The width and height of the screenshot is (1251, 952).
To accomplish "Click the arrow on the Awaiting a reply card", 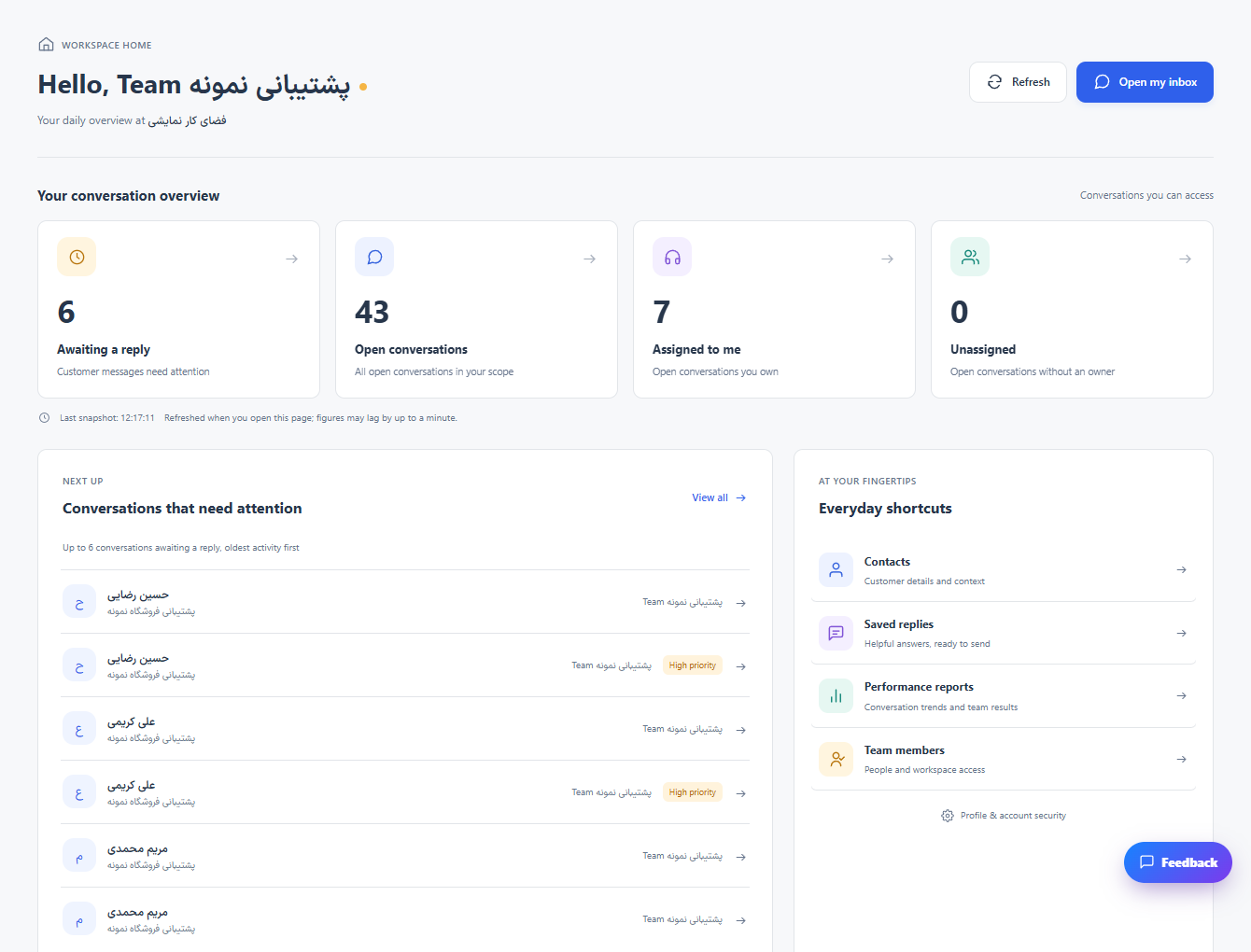I will pos(292,259).
